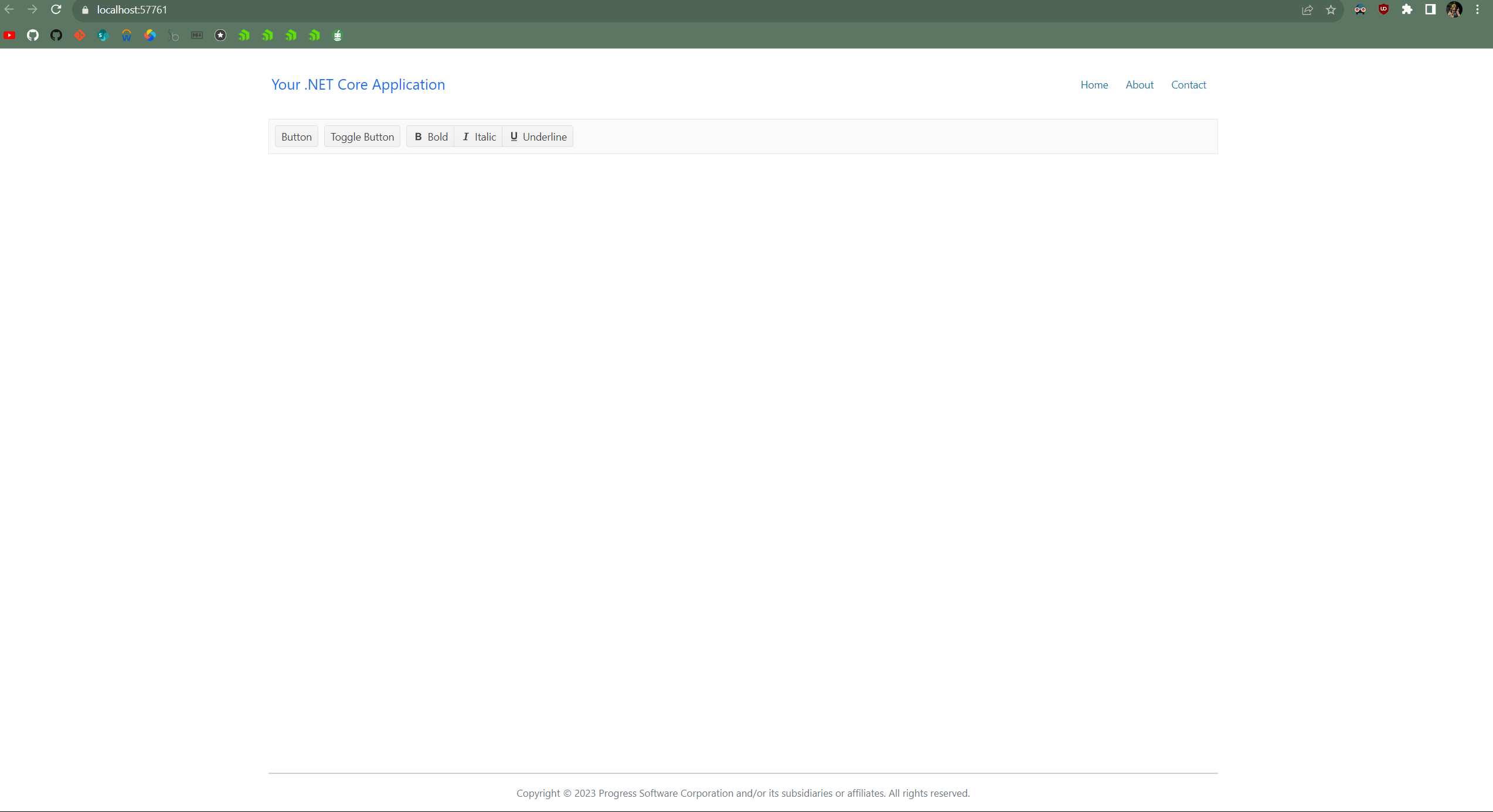
Task: Toggle the browser side panel
Action: (1430, 10)
